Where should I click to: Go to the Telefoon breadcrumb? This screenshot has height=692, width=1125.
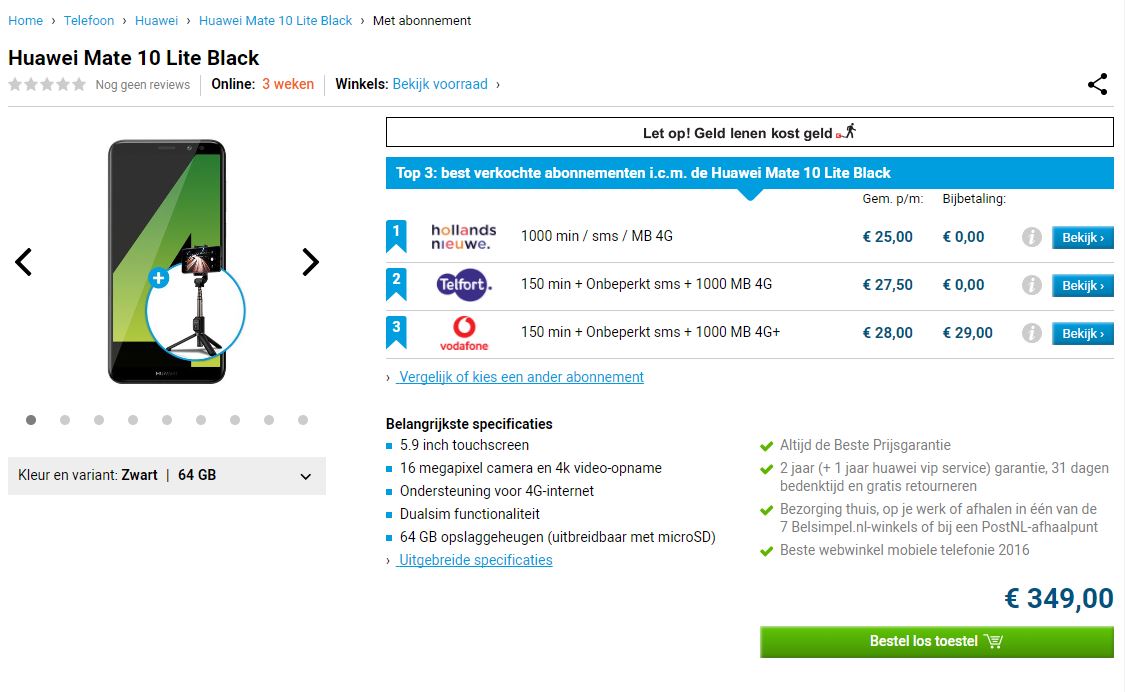(89, 20)
